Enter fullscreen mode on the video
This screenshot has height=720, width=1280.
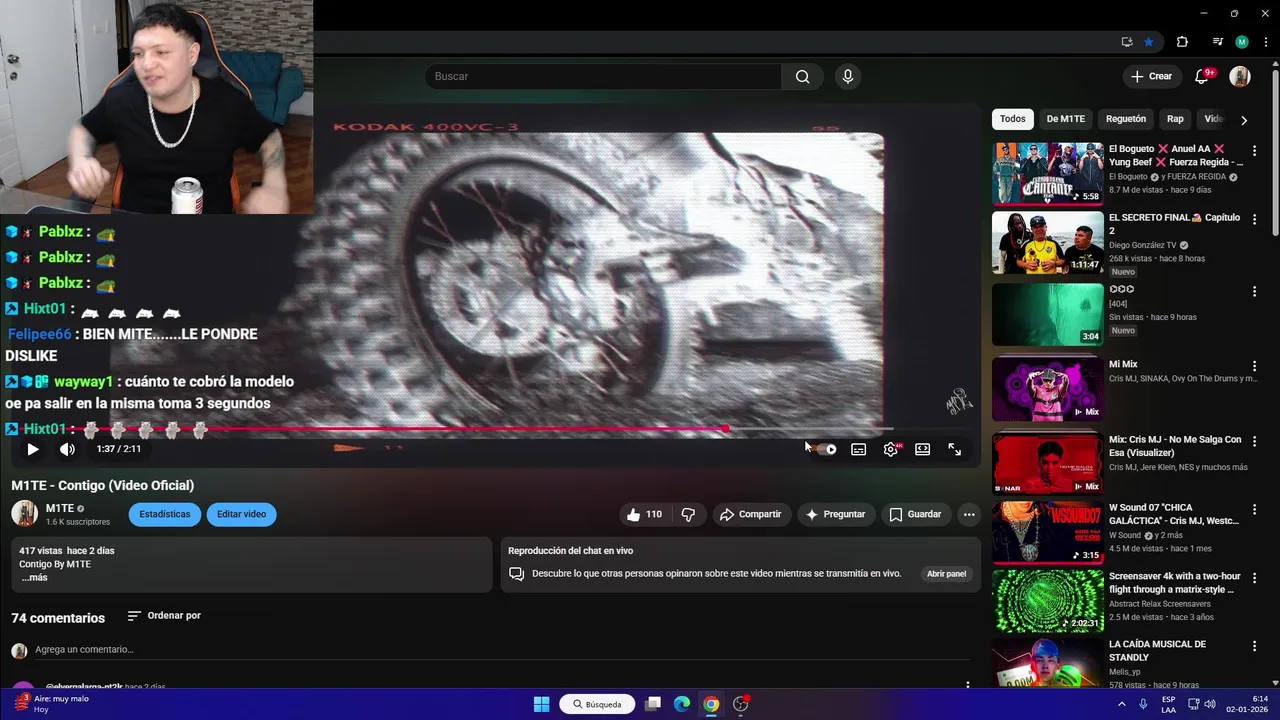point(954,450)
